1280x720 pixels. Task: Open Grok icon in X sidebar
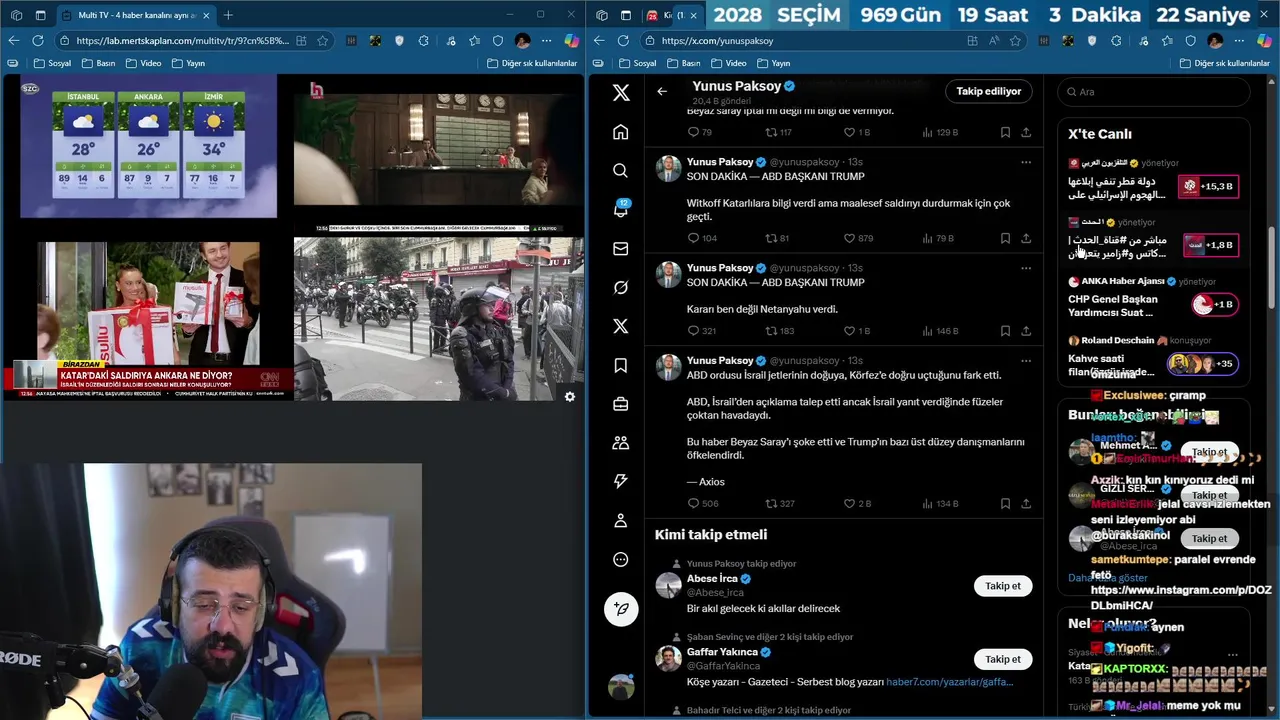tap(621, 288)
